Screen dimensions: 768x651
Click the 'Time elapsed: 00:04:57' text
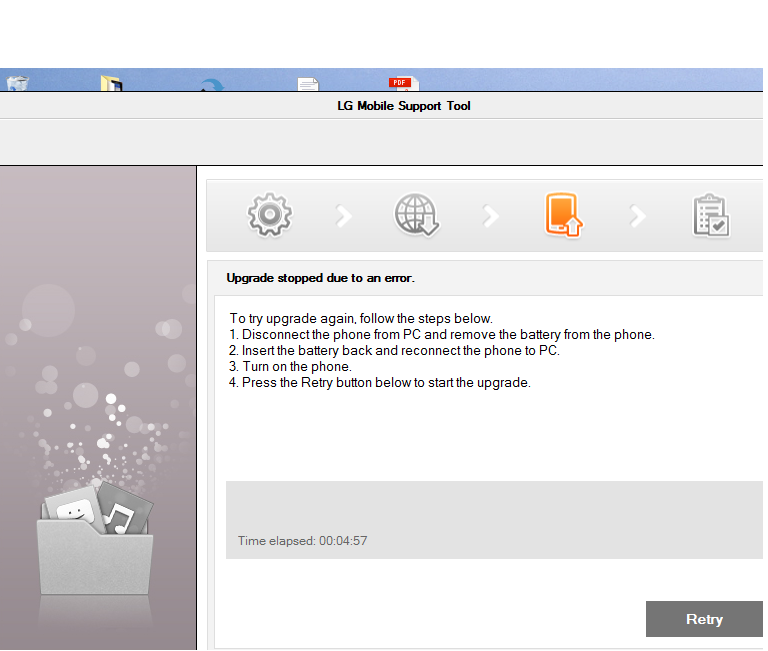pyautogui.click(x=302, y=541)
